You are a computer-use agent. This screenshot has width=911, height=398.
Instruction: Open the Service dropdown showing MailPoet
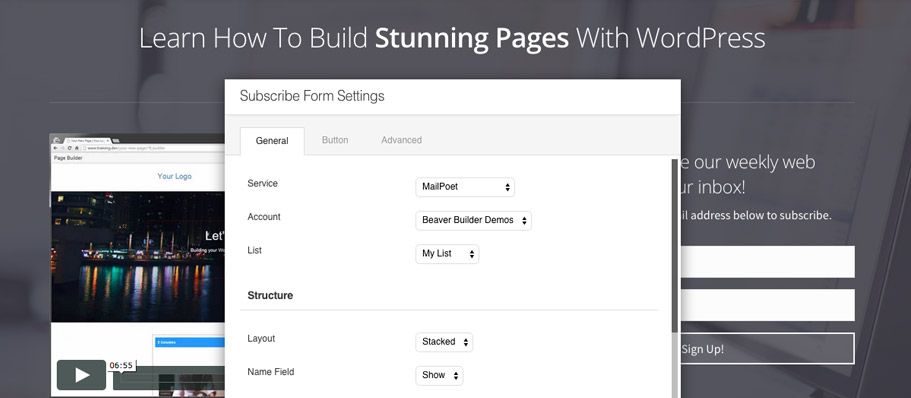coord(465,187)
